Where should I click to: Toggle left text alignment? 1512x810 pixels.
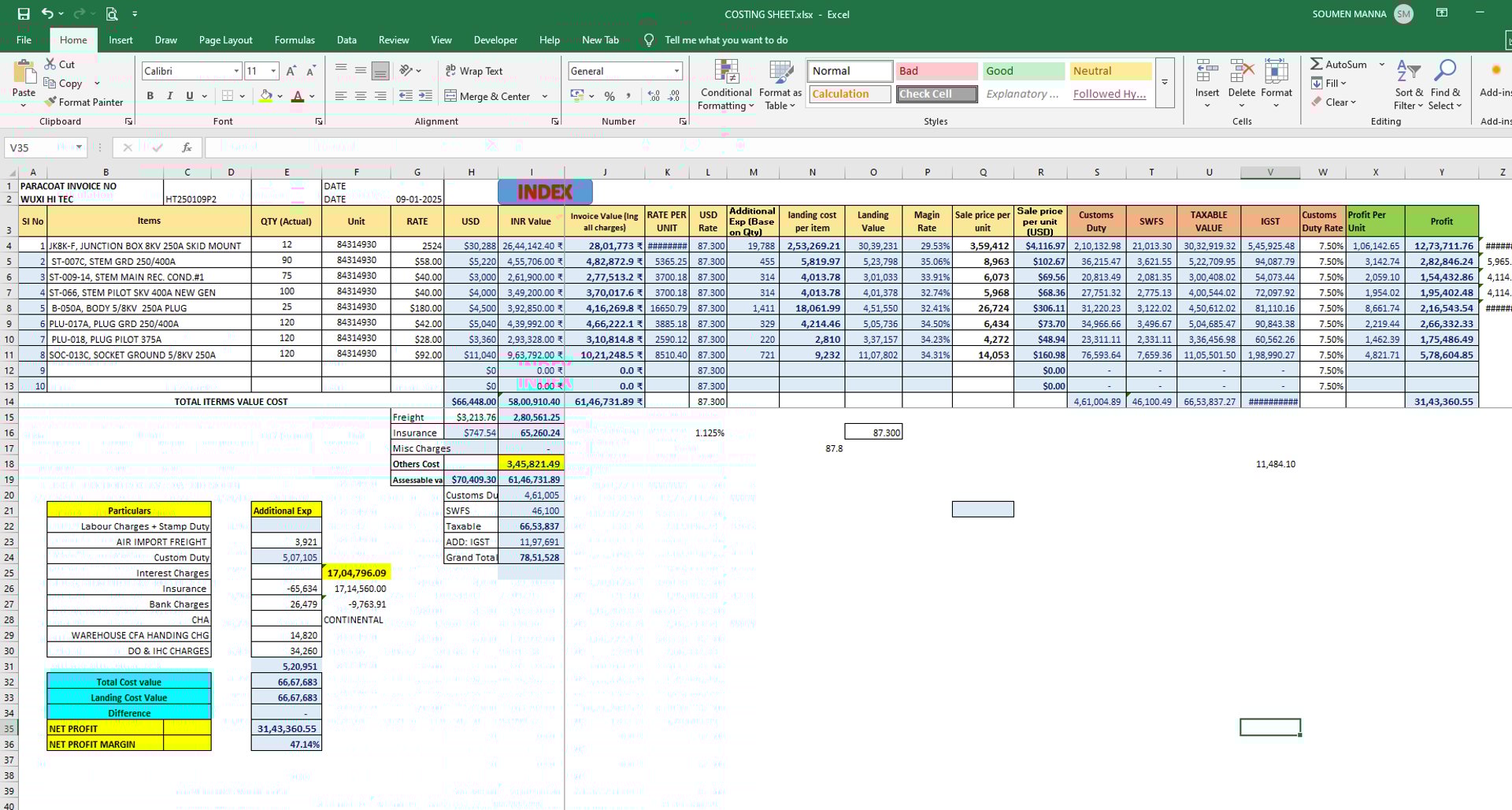point(341,96)
